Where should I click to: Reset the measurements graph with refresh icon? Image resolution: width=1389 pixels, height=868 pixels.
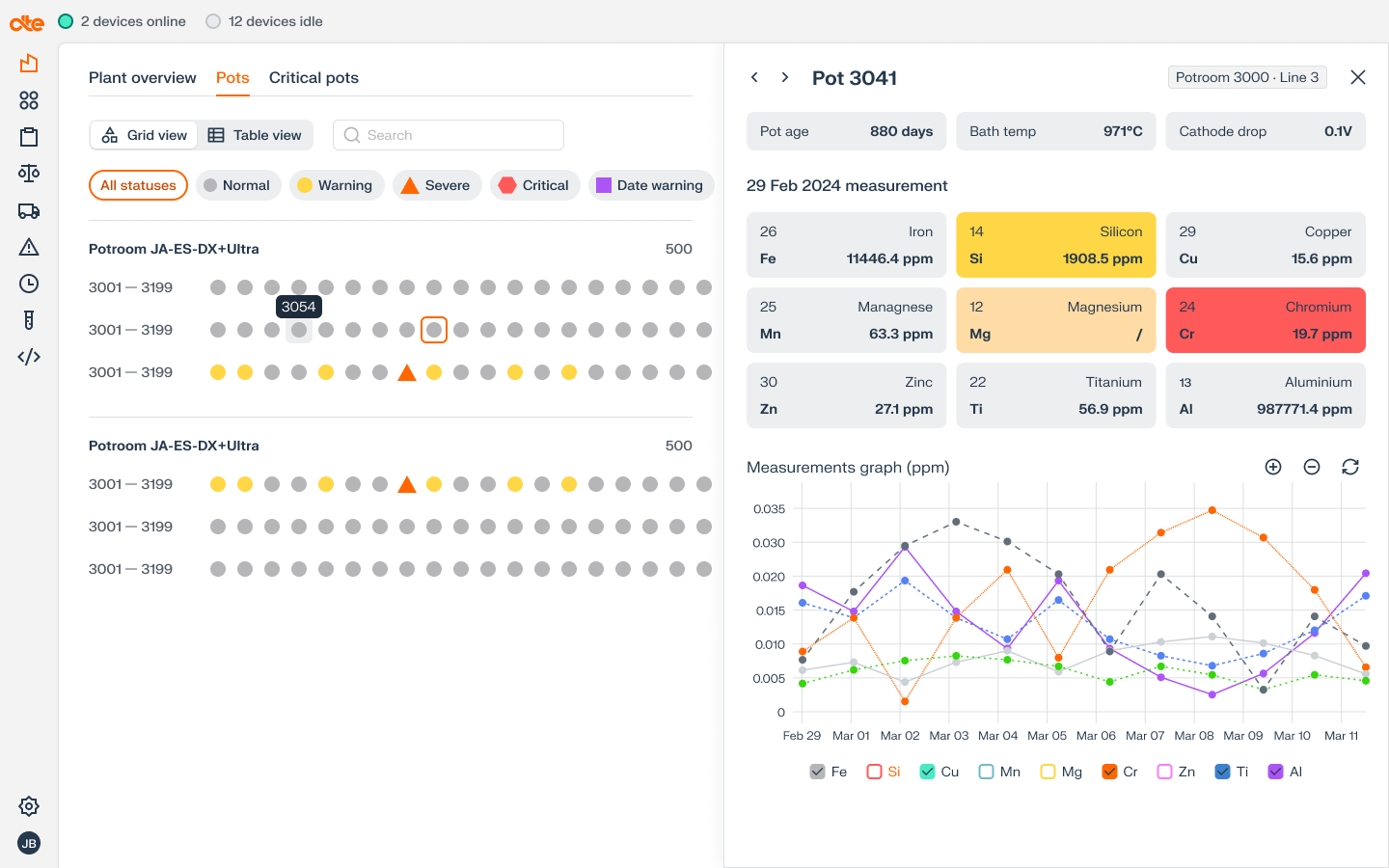point(1350,467)
